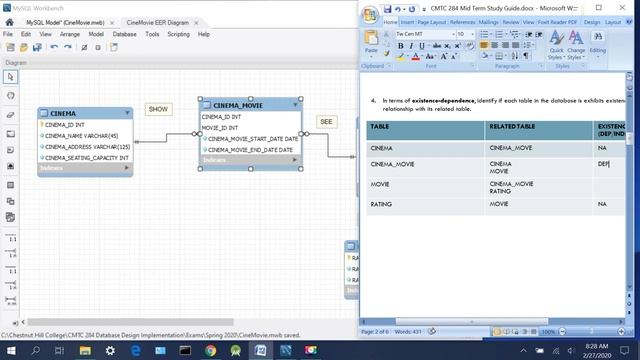
Task: Click the Word zoom slider
Action: tap(592, 331)
